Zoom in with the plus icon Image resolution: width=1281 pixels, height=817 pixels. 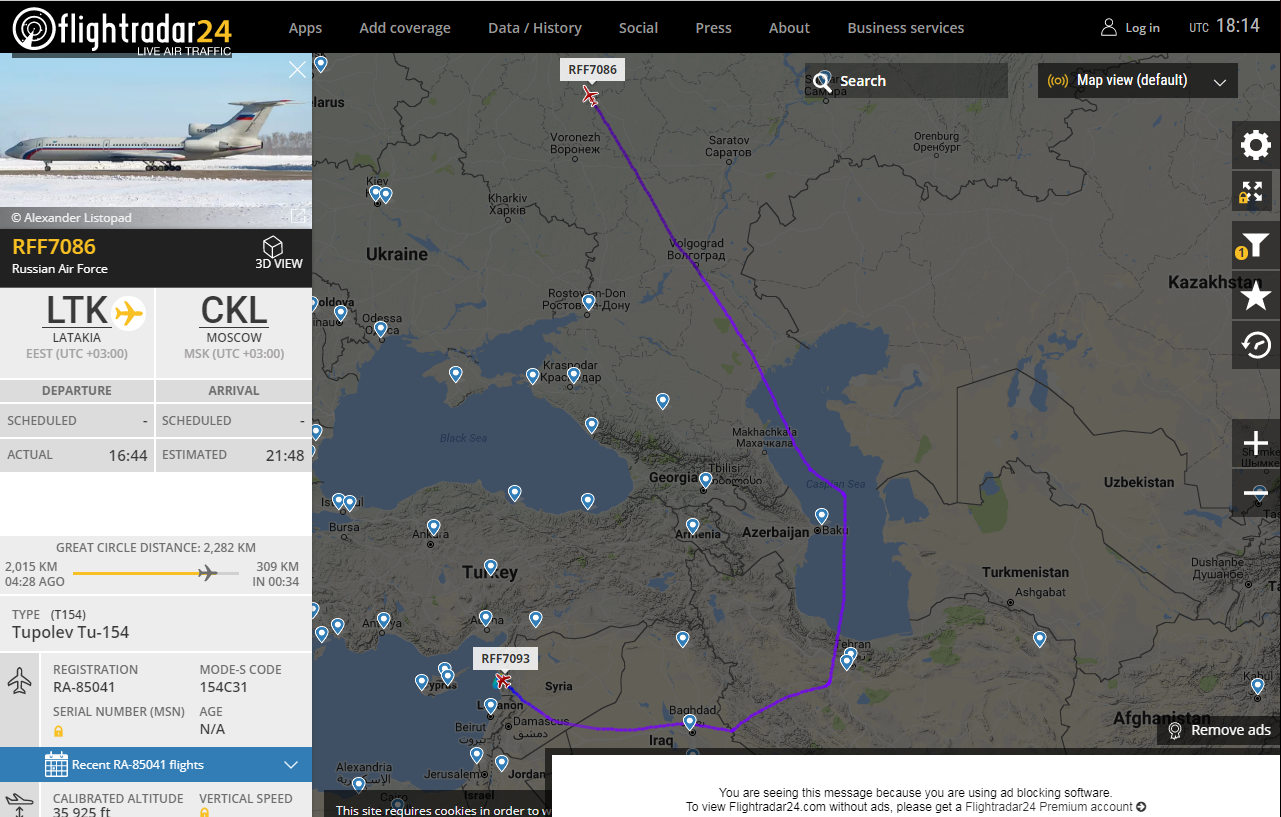[x=1255, y=443]
